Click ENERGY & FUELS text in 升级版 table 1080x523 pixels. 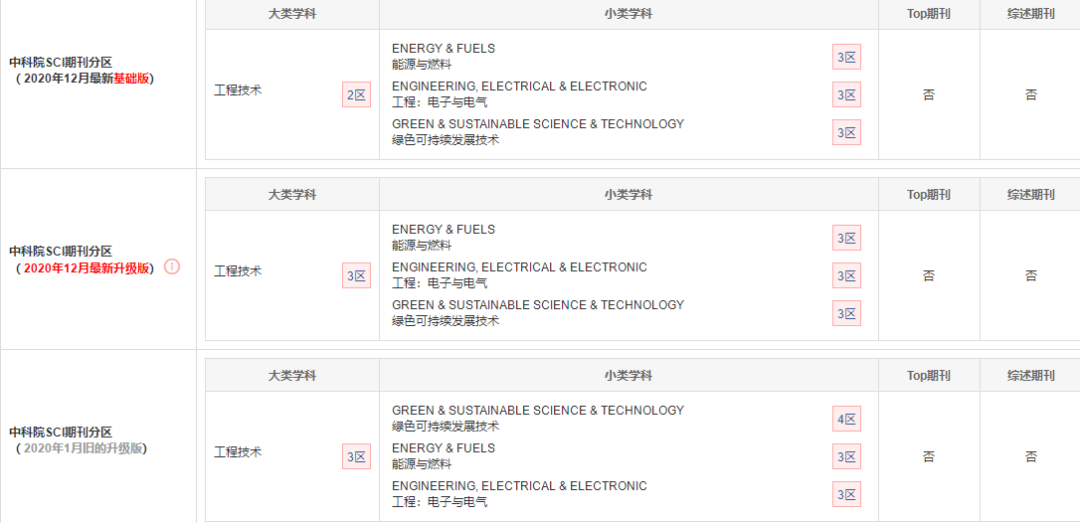point(444,229)
